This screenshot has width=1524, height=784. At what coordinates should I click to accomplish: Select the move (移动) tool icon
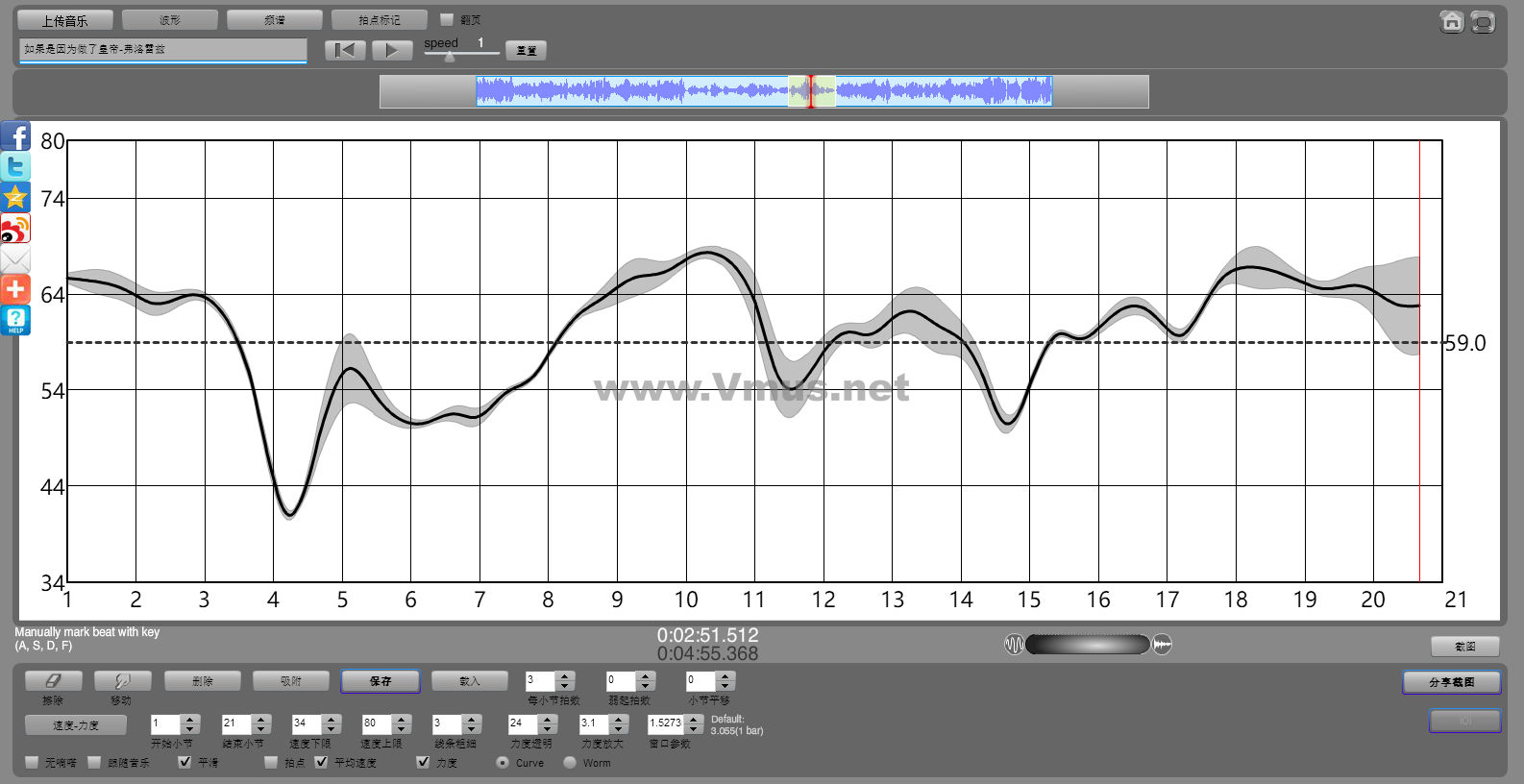tap(122, 681)
